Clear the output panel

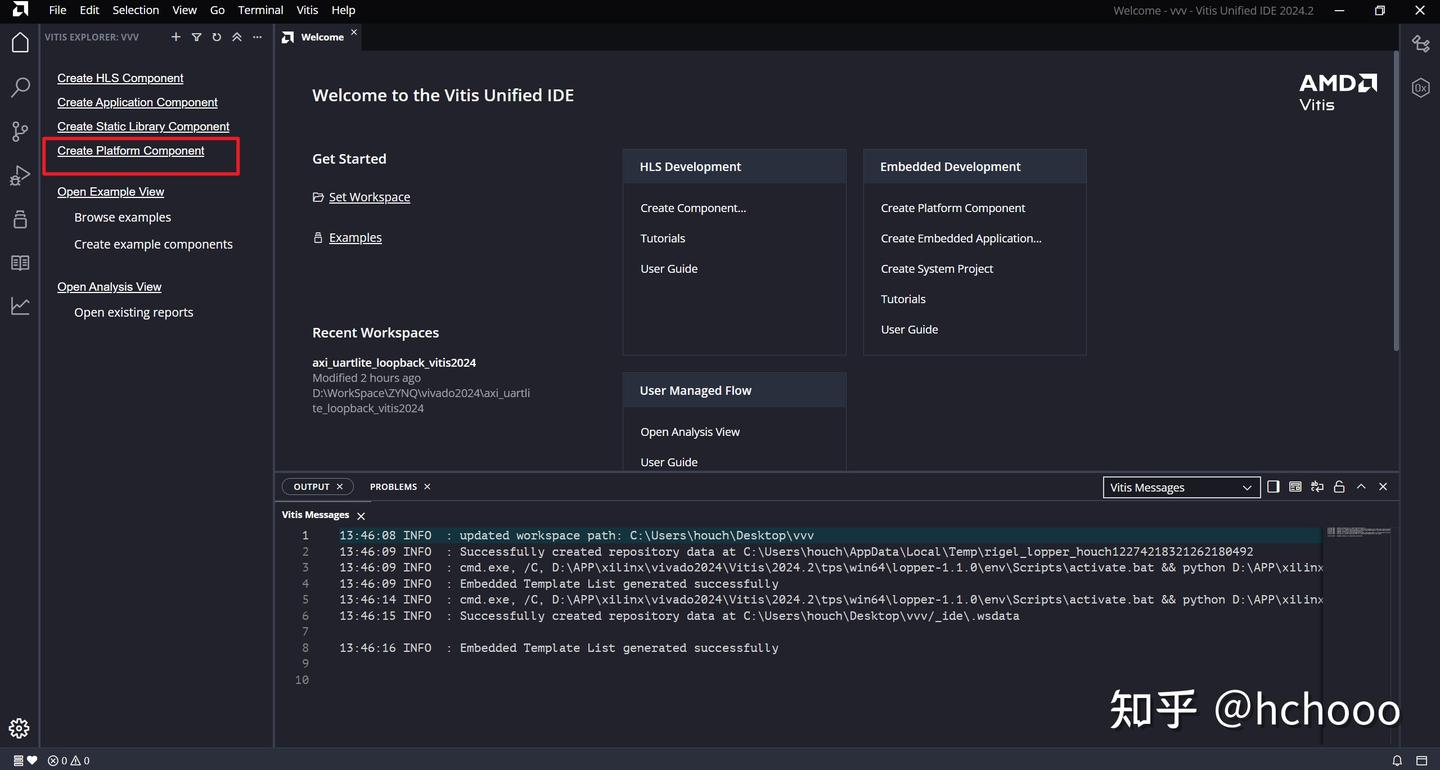pos(1295,487)
